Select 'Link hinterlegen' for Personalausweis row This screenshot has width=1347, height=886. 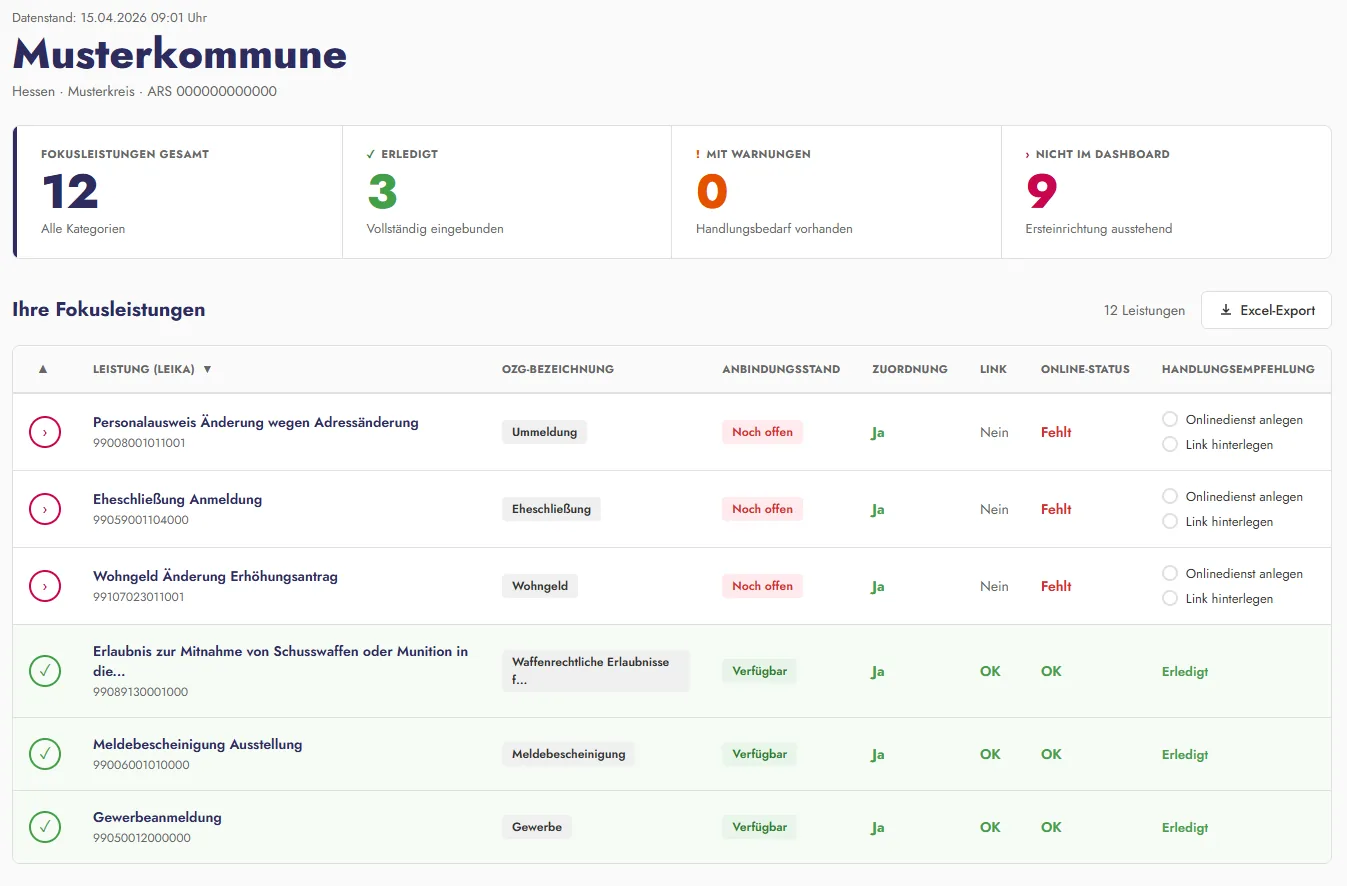[x=1170, y=444]
